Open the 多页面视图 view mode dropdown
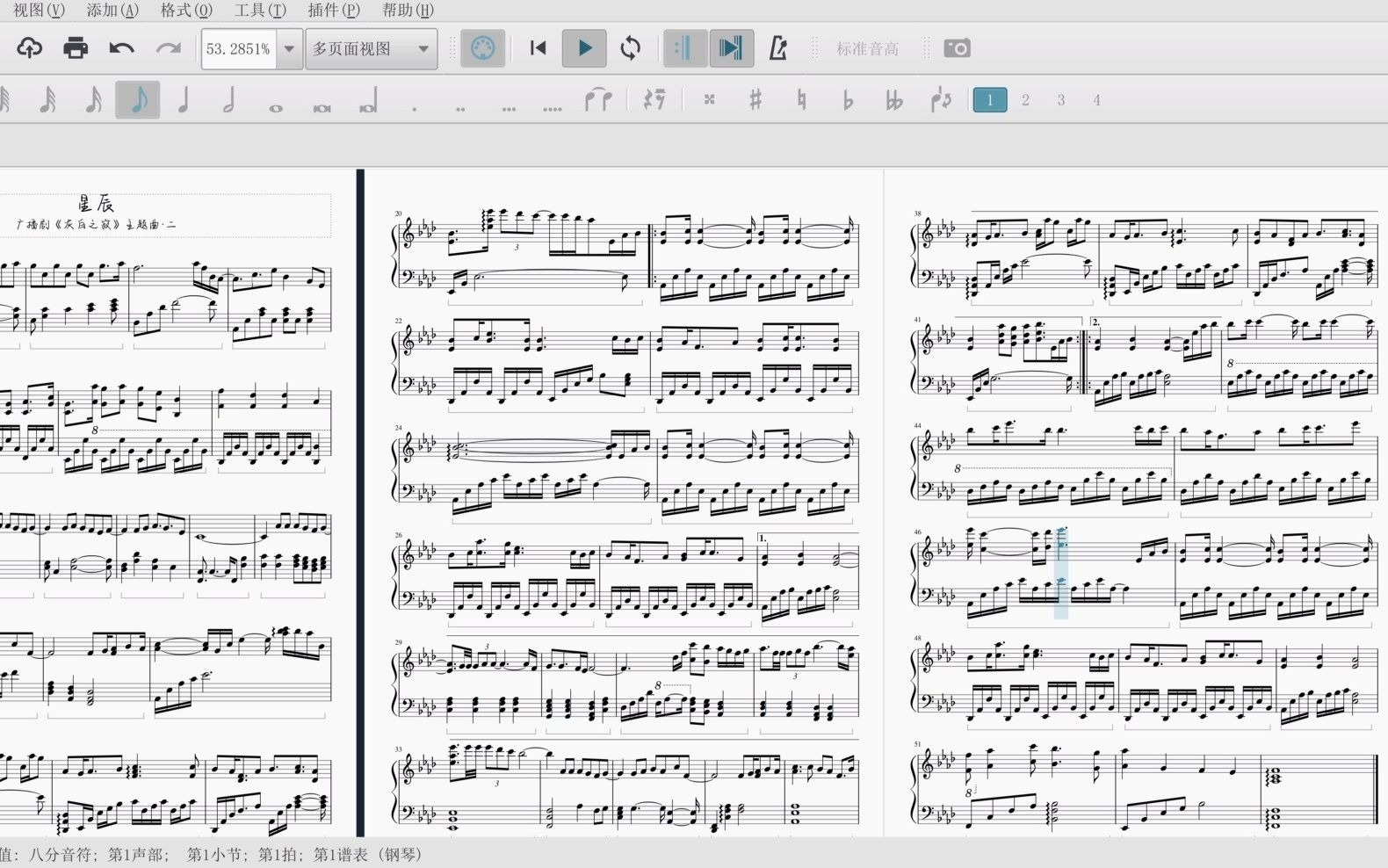This screenshot has width=1388, height=868. pyautogui.click(x=372, y=48)
